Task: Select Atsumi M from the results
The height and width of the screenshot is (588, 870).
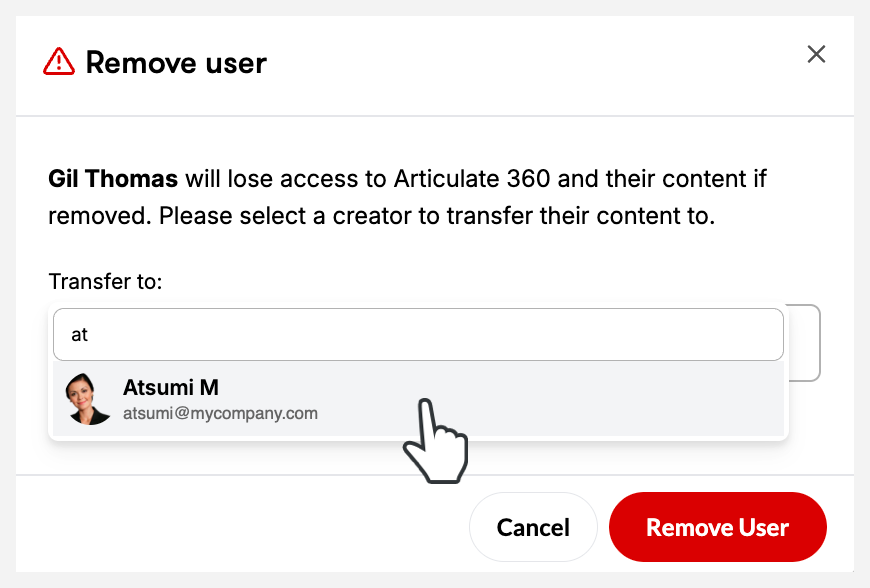Action: (x=417, y=399)
